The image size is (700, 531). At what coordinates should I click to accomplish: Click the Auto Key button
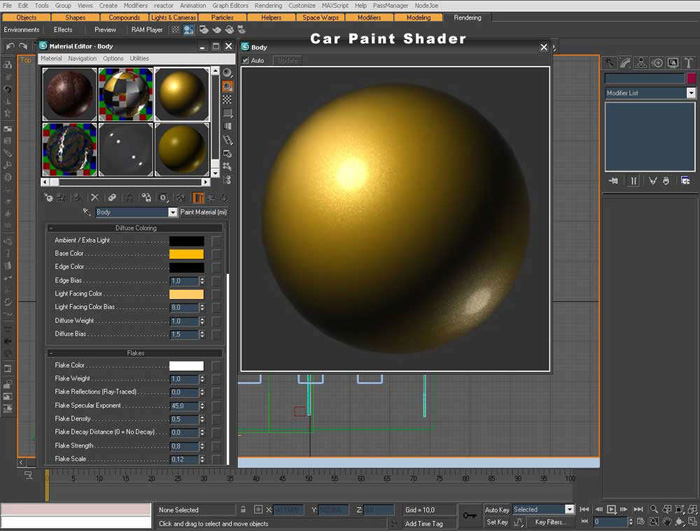[497, 509]
